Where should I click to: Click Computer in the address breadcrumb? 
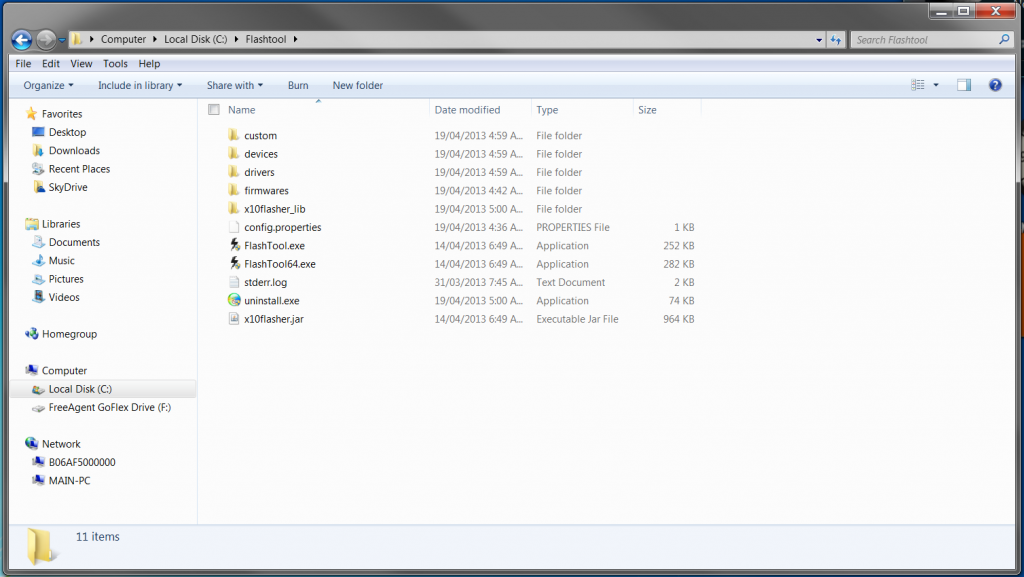[123, 39]
